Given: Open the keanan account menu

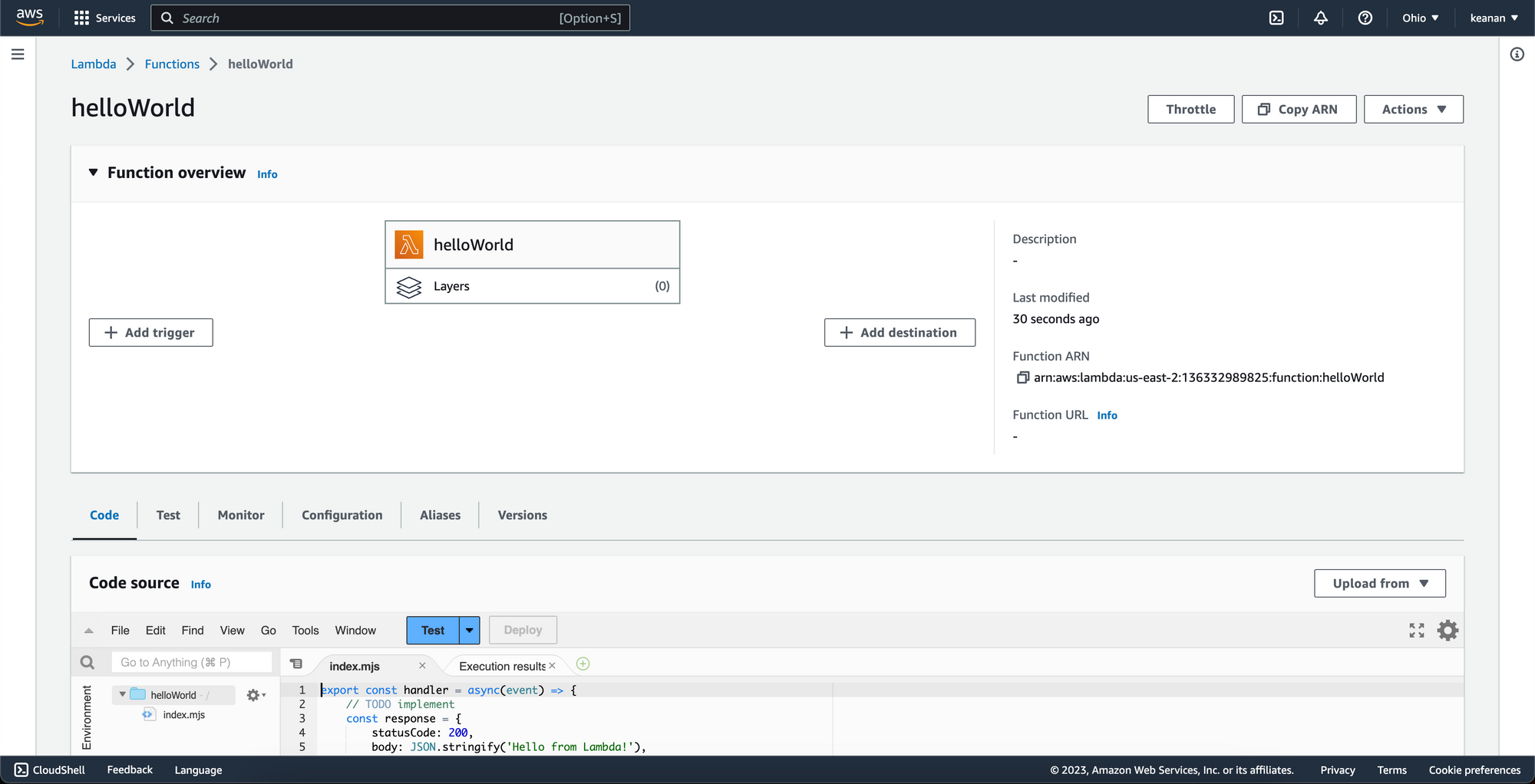Looking at the screenshot, I should pos(1494,18).
